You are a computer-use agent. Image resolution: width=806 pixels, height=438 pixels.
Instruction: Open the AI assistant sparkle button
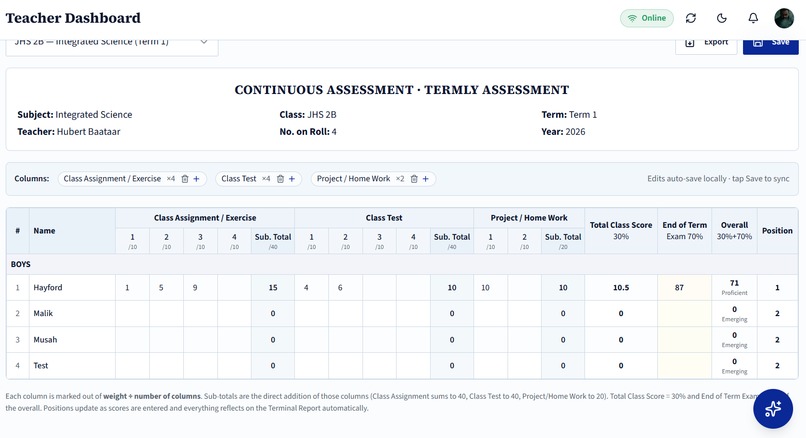pyautogui.click(x=773, y=409)
